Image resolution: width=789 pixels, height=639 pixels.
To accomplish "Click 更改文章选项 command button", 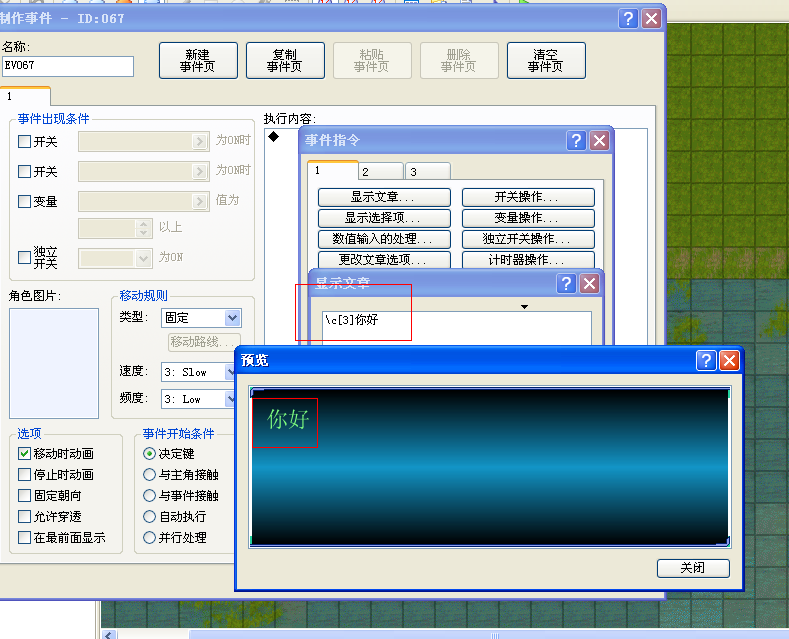I will click(384, 260).
